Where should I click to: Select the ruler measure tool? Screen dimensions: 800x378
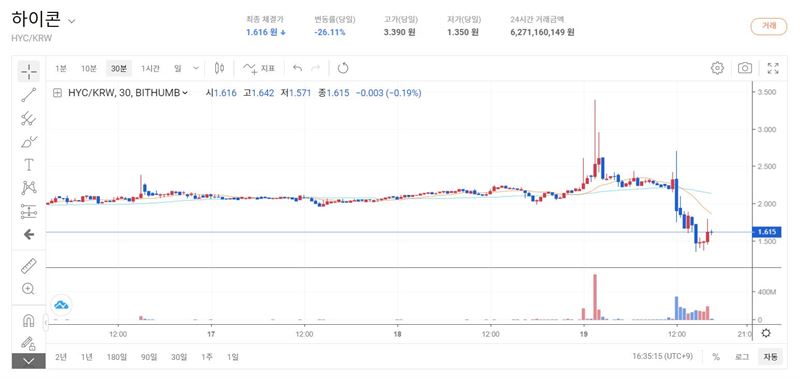(x=29, y=266)
